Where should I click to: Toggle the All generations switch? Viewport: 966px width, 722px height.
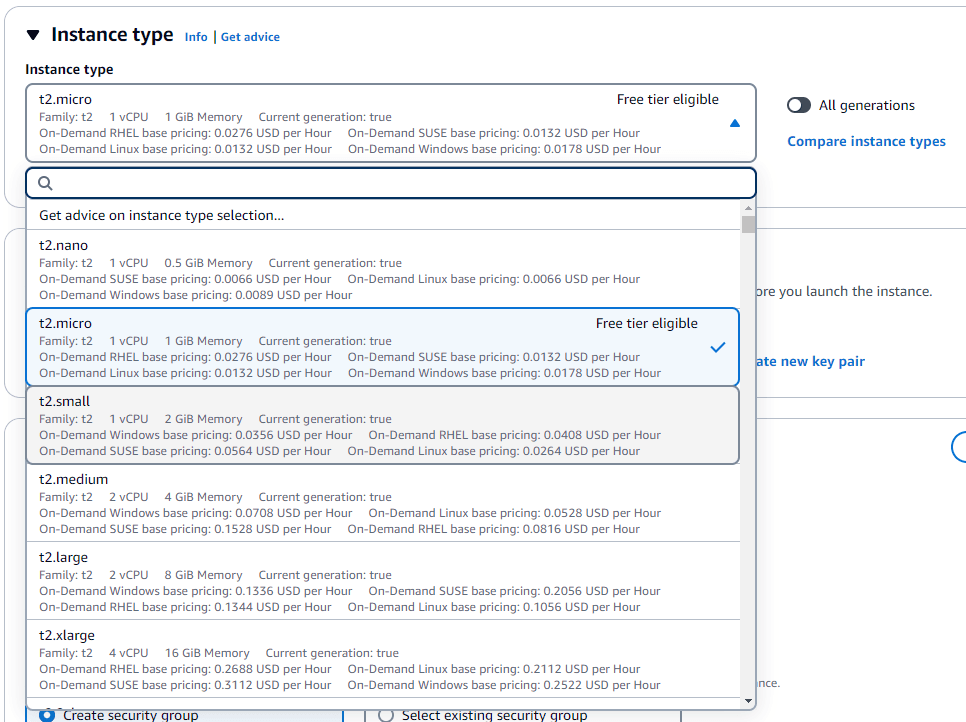coord(798,104)
